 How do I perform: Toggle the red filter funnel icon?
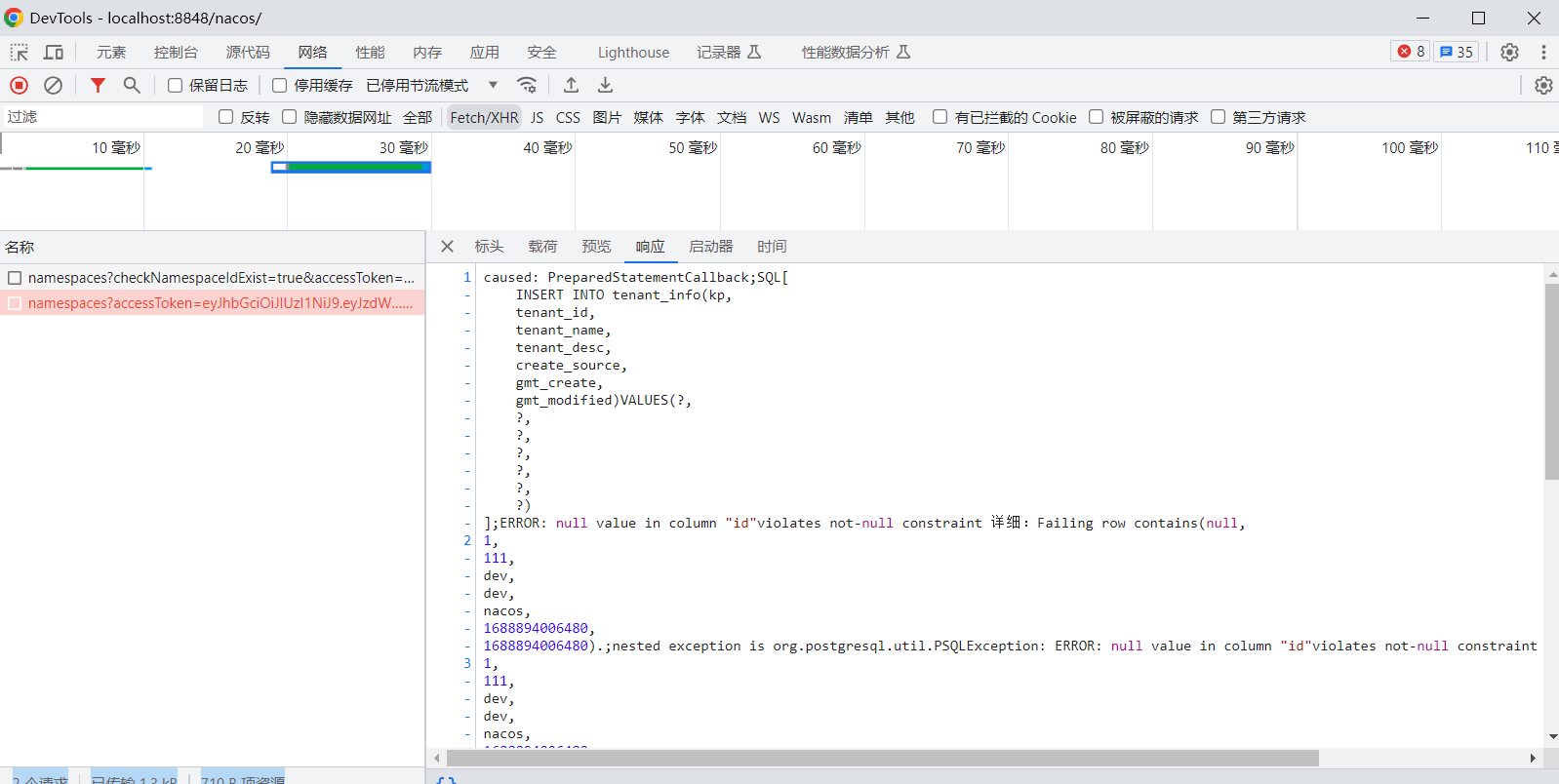[x=98, y=86]
